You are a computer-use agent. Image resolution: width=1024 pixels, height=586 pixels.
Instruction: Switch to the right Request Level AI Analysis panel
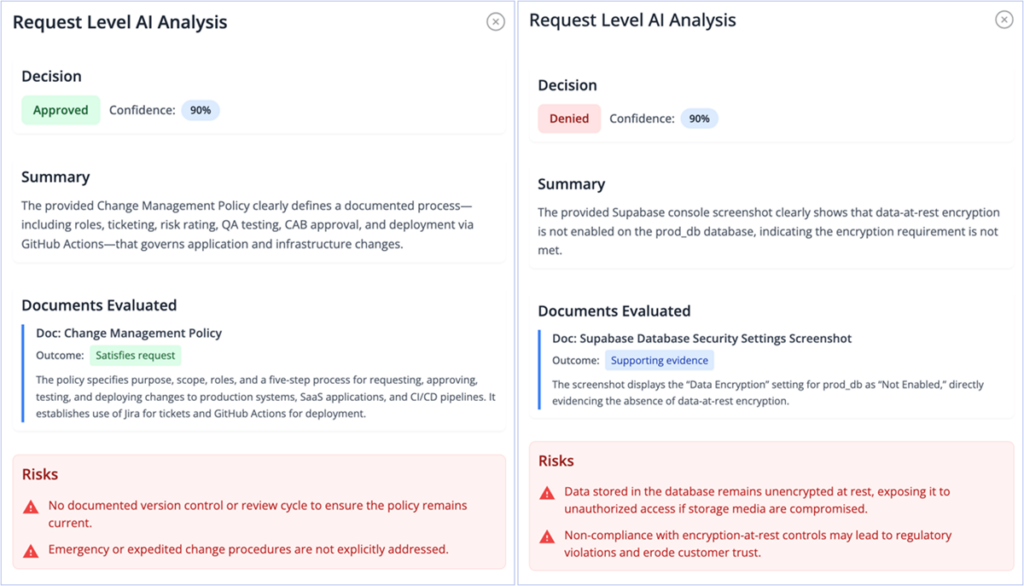[633, 19]
